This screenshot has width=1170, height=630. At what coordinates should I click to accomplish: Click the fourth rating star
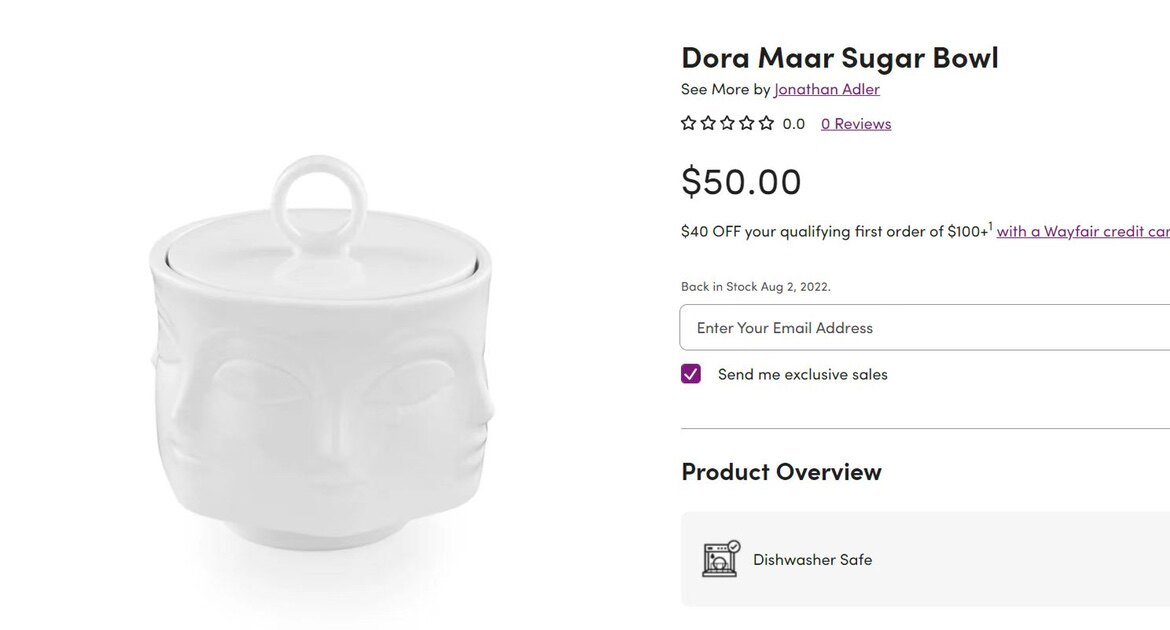pos(747,123)
